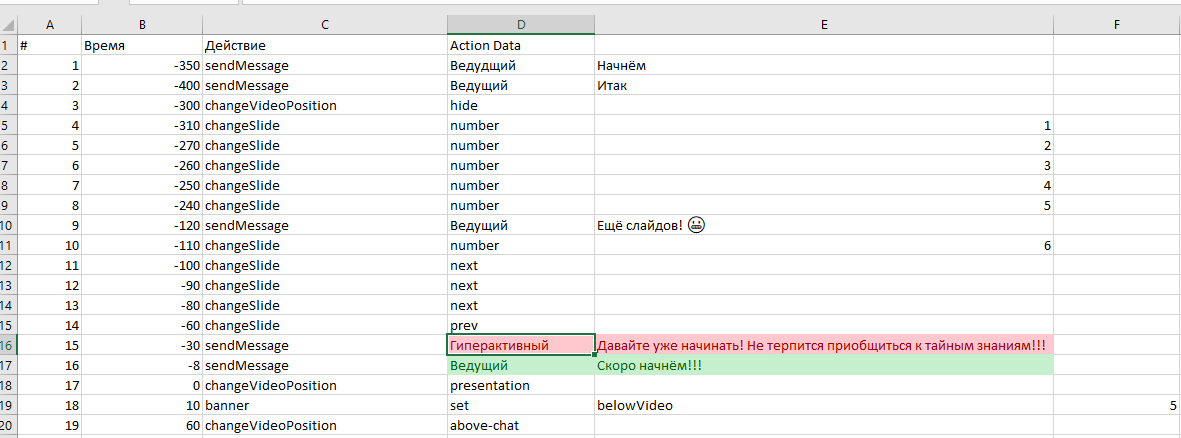The width and height of the screenshot is (1181, 438).
Task: Click the 'prev' cell
Action: pyautogui.click(x=520, y=325)
